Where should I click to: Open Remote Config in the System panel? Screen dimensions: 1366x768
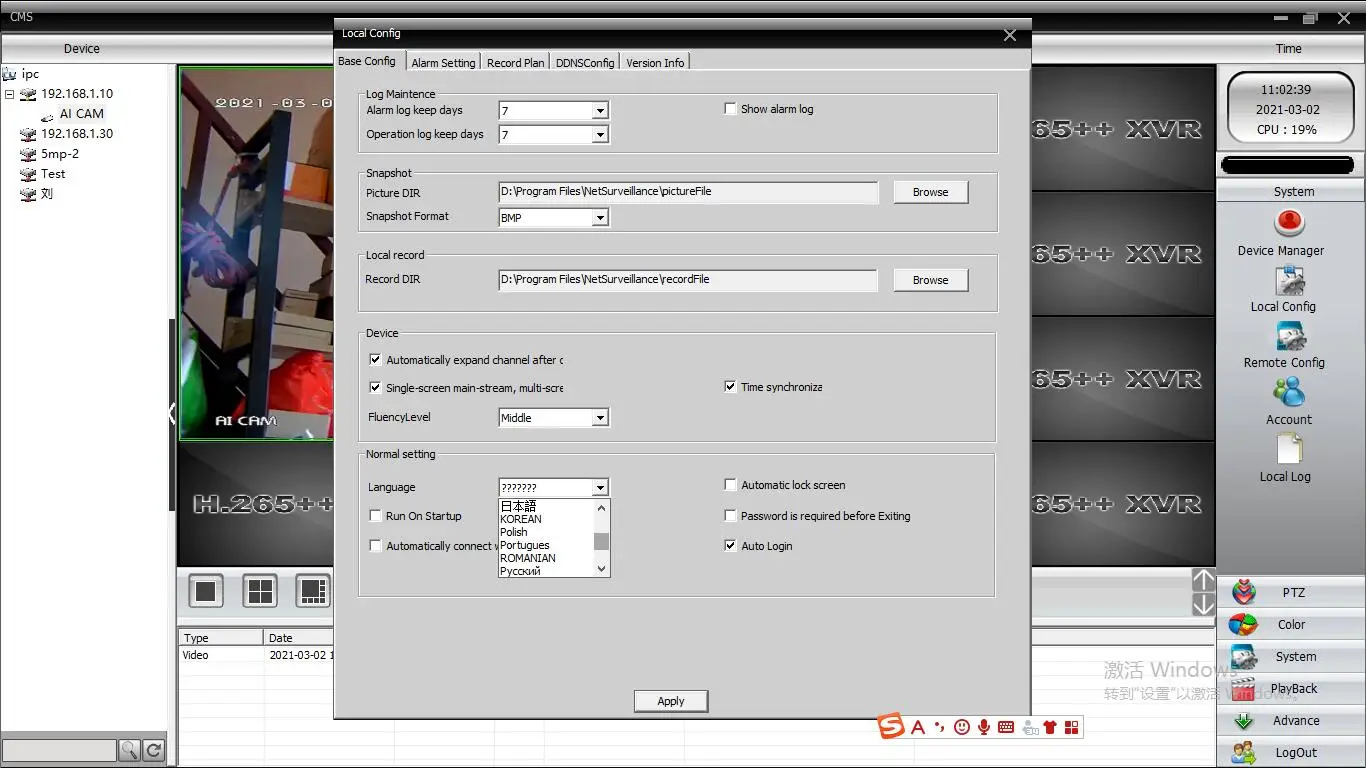click(x=1290, y=337)
